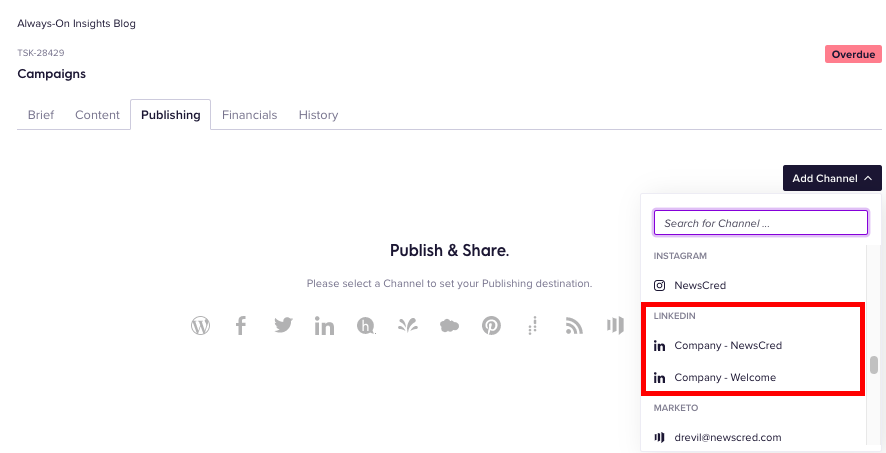Viewport: 886px width, 453px height.
Task: Click the Salesforce cloud icon
Action: click(449, 326)
